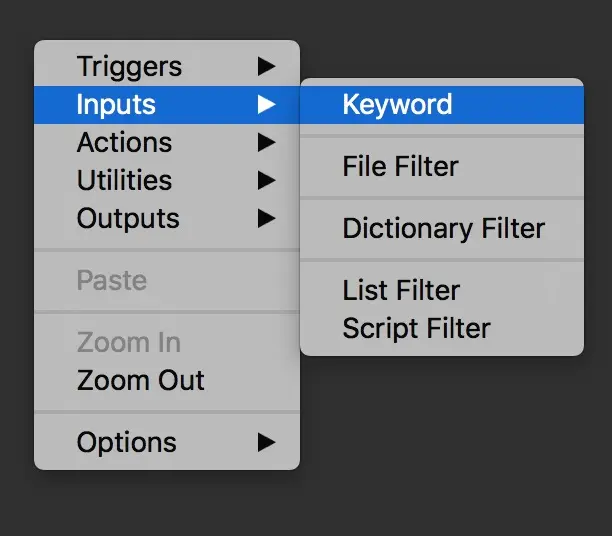Select Script Filter input
Image resolution: width=612 pixels, height=536 pixels.
coord(416,329)
